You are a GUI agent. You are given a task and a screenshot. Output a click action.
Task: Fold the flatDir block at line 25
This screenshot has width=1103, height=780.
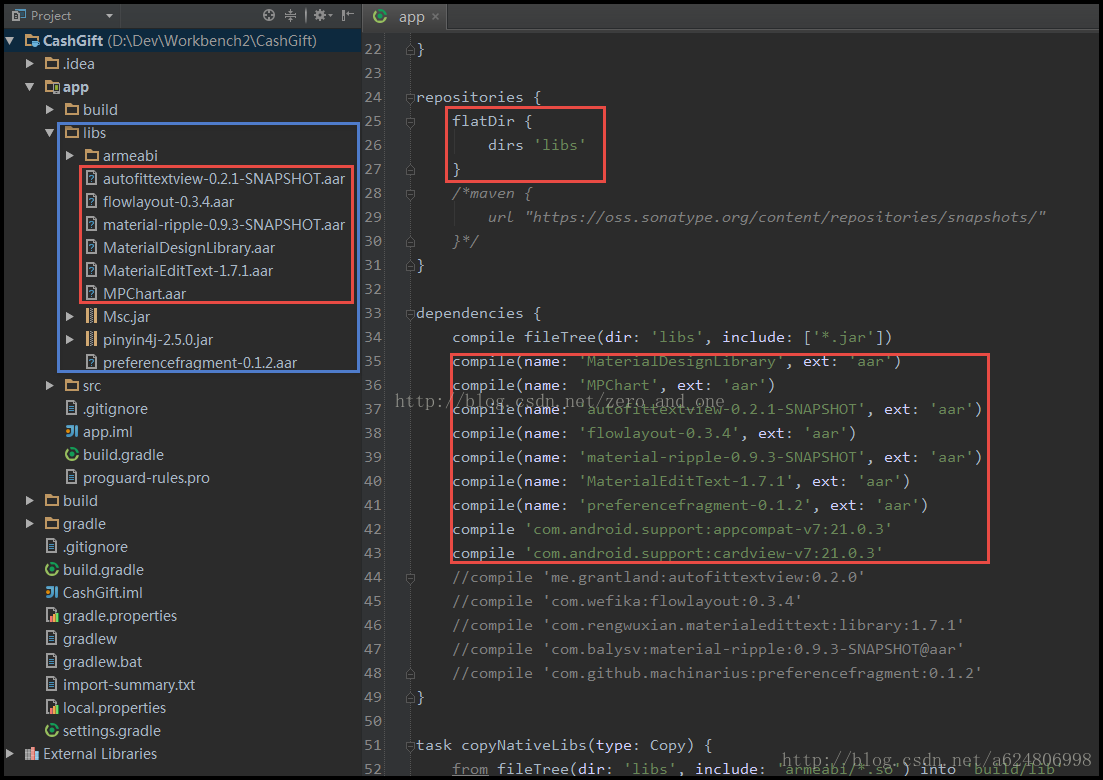click(410, 122)
